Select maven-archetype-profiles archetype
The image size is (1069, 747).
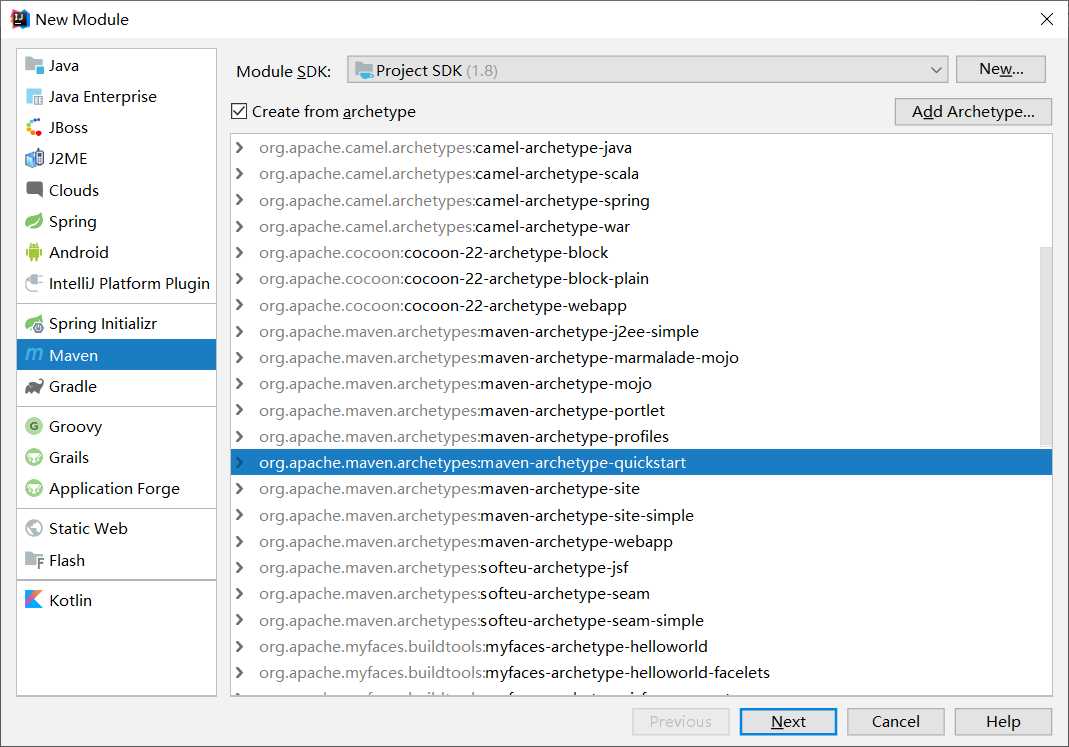tap(641, 436)
